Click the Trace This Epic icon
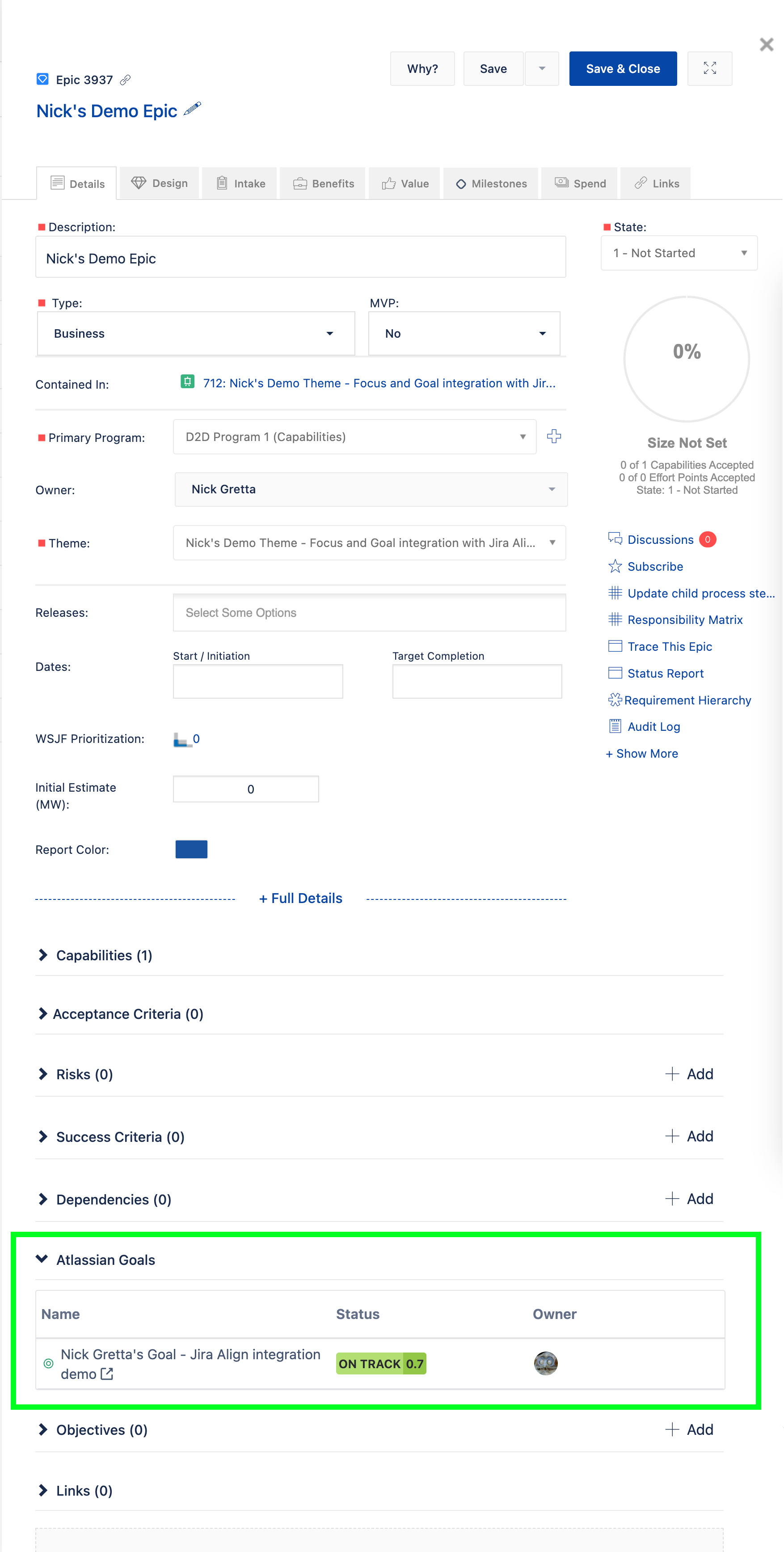The height and width of the screenshot is (1552, 784). (x=615, y=646)
